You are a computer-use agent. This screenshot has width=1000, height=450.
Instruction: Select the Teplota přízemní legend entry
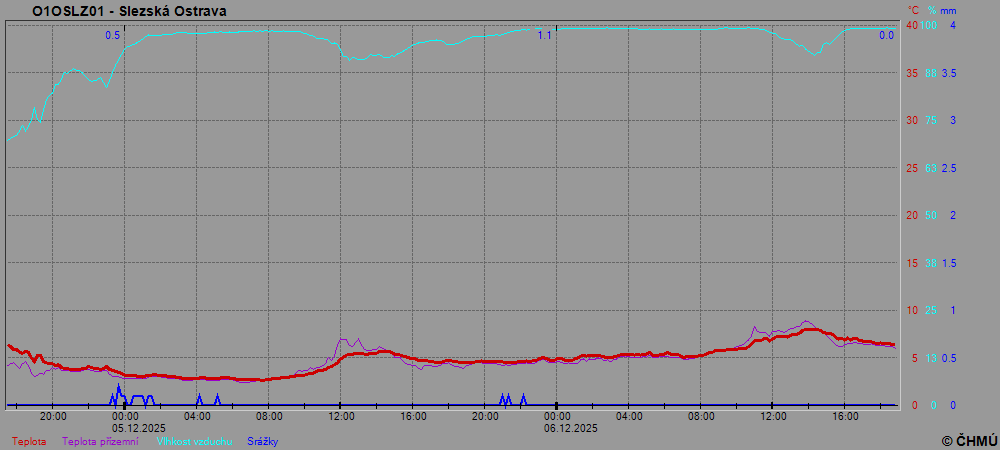click(x=100, y=441)
